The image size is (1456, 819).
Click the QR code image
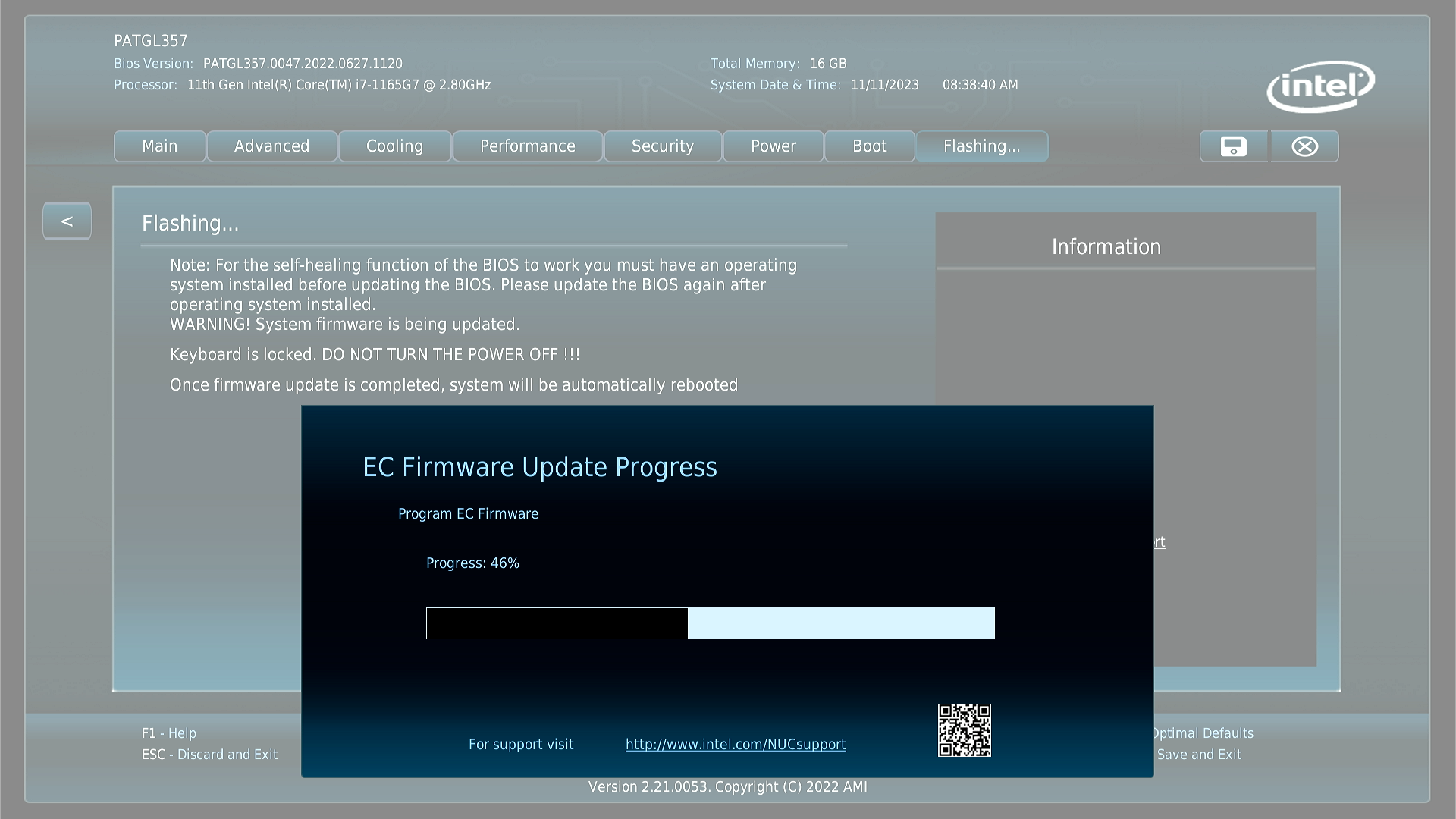tap(964, 730)
